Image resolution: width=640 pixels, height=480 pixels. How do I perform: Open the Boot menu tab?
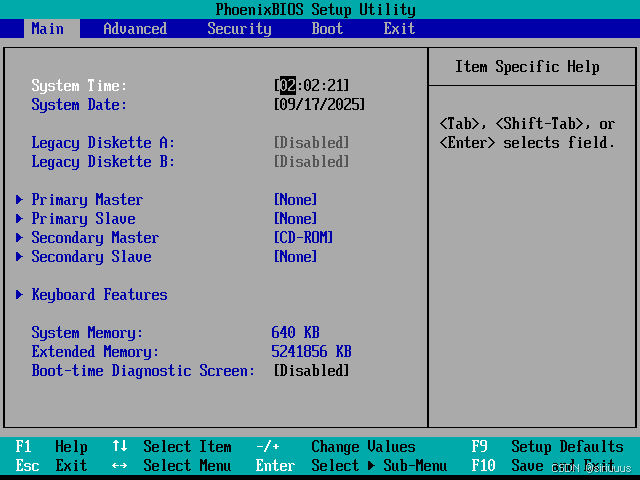tap(327, 29)
